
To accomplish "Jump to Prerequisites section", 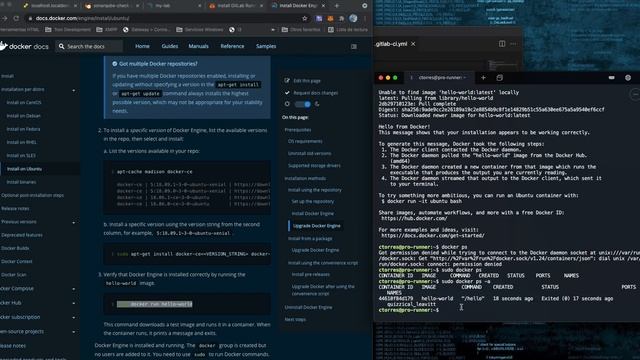I will point(298,130).
